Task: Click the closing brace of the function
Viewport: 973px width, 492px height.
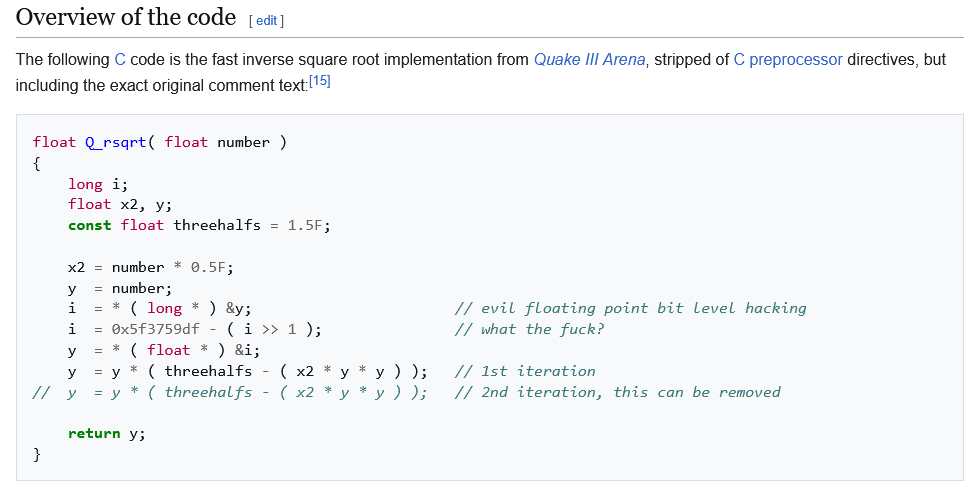Action: pyautogui.click(x=37, y=455)
